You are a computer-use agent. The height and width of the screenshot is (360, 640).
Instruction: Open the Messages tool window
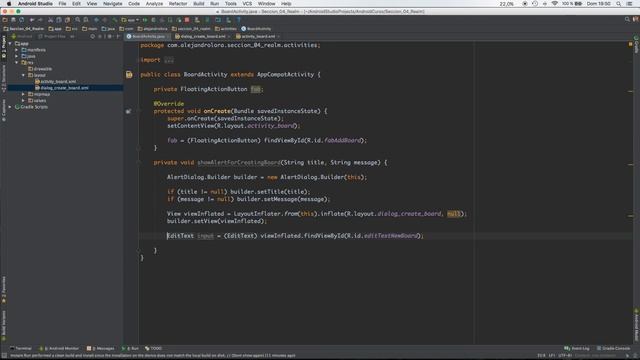(x=100, y=348)
